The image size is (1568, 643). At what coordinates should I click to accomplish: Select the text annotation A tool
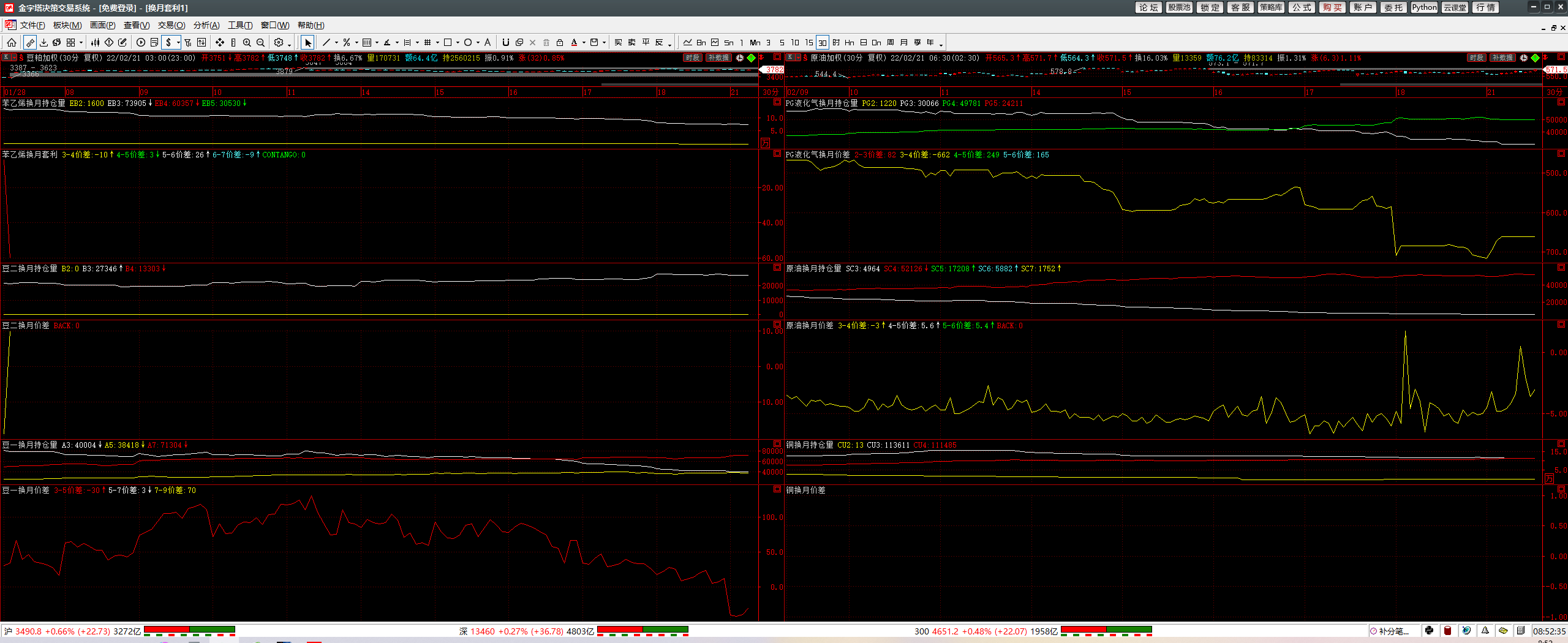click(x=488, y=42)
